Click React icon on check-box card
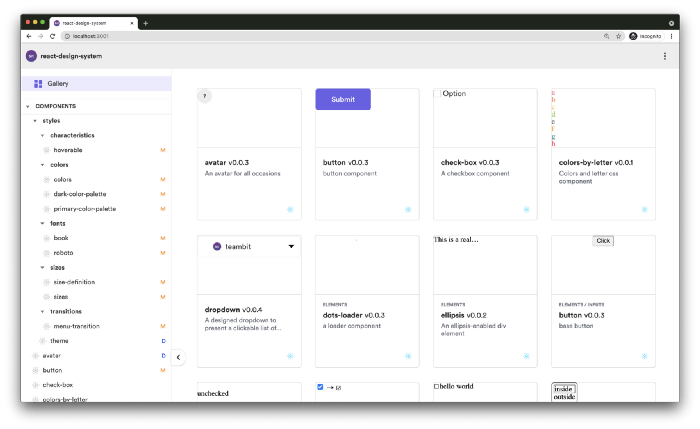 526,209
